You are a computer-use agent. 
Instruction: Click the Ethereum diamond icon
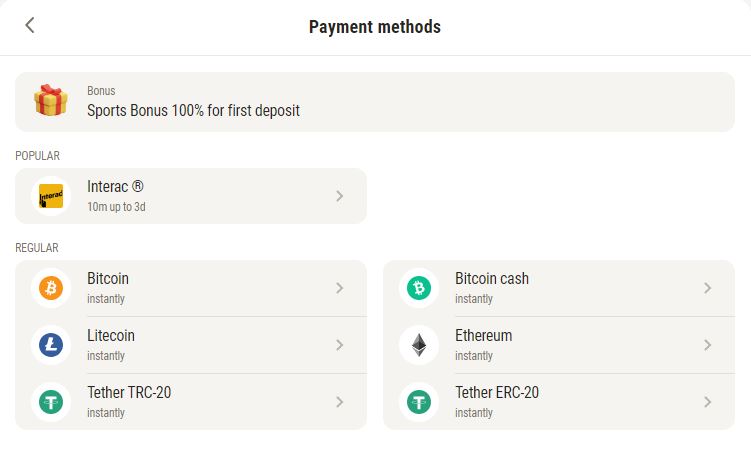tap(419, 345)
